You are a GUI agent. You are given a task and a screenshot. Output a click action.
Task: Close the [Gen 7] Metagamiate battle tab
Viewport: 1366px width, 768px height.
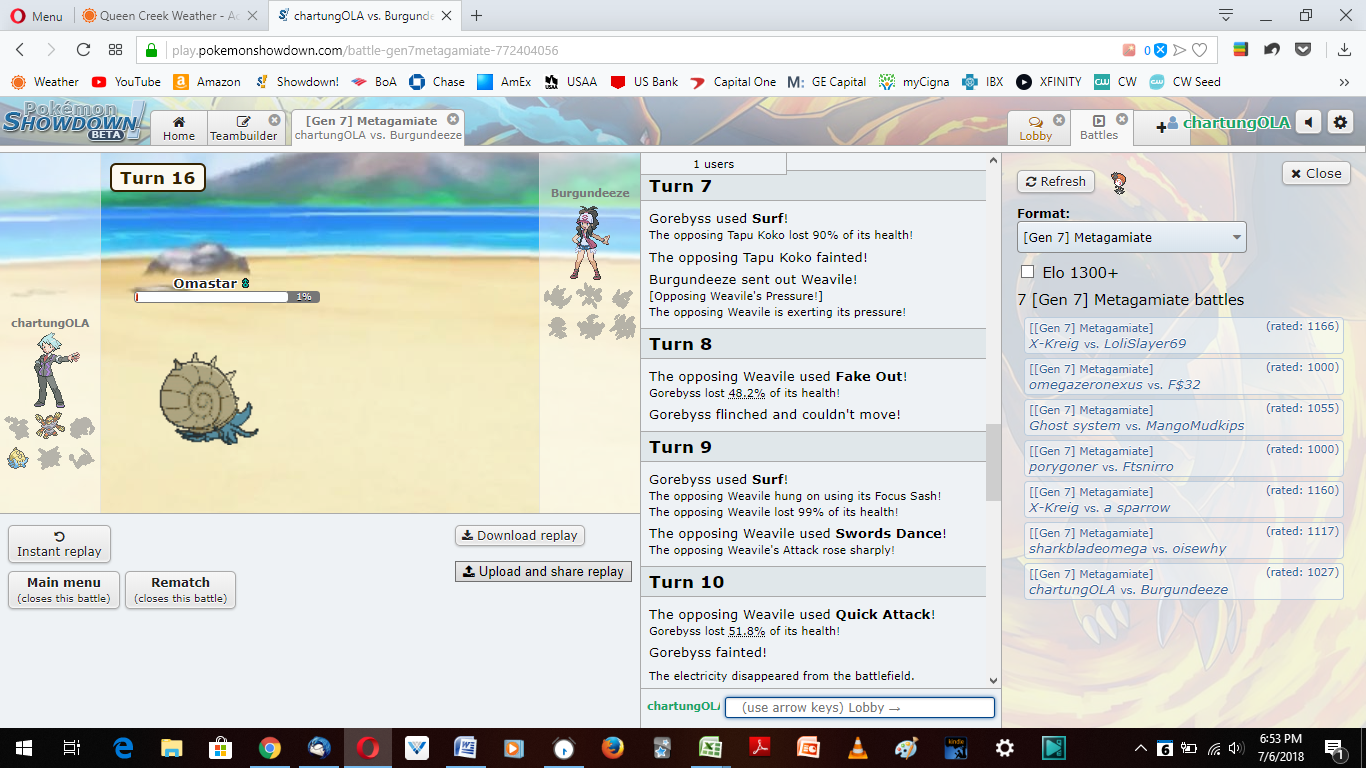pos(453,119)
